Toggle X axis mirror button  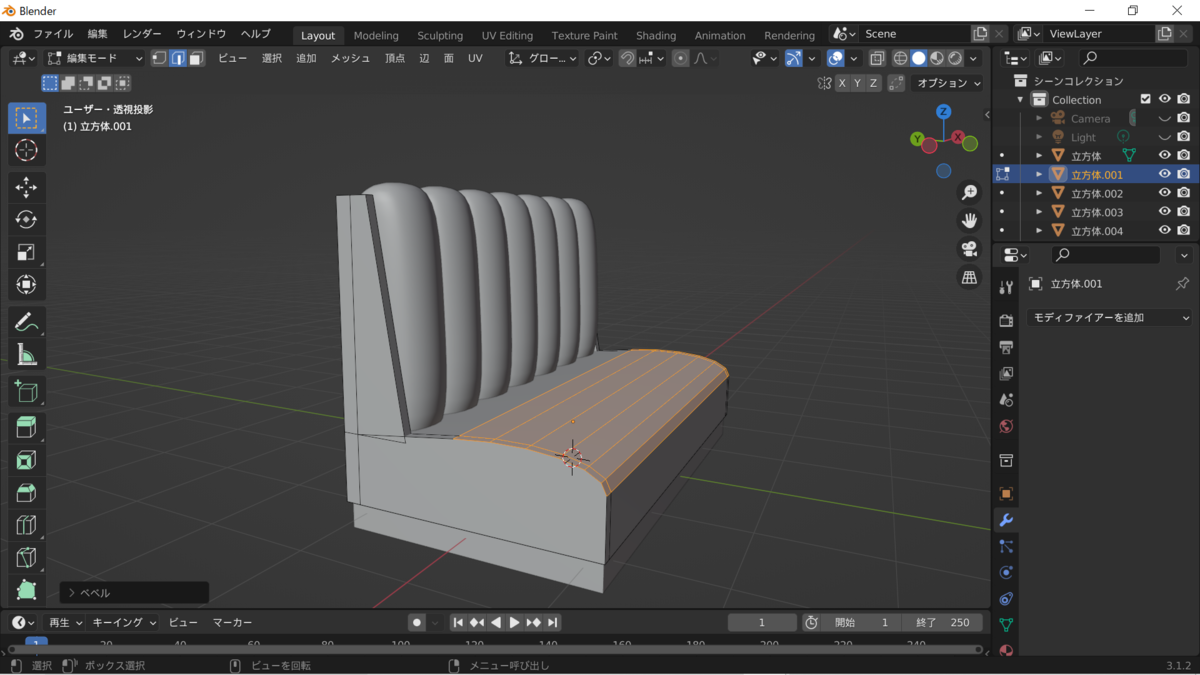(842, 83)
